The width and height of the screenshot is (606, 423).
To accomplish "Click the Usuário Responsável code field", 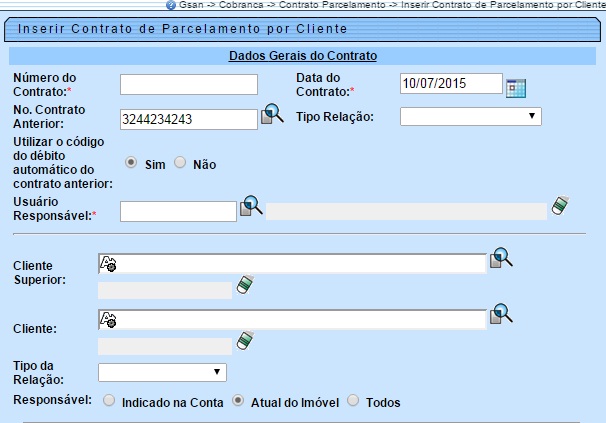I will pyautogui.click(x=177, y=210).
